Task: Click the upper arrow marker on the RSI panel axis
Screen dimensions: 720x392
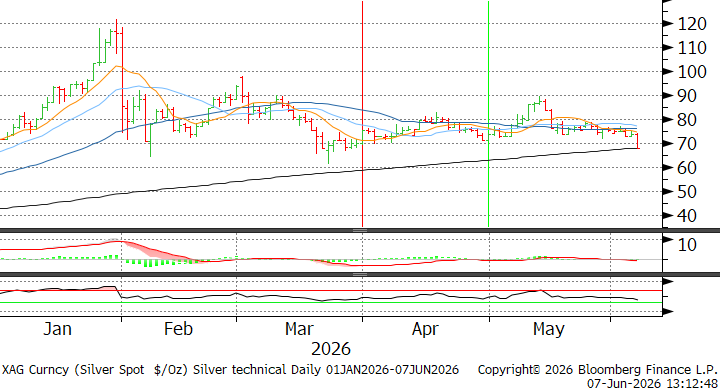Action: pos(668,281)
